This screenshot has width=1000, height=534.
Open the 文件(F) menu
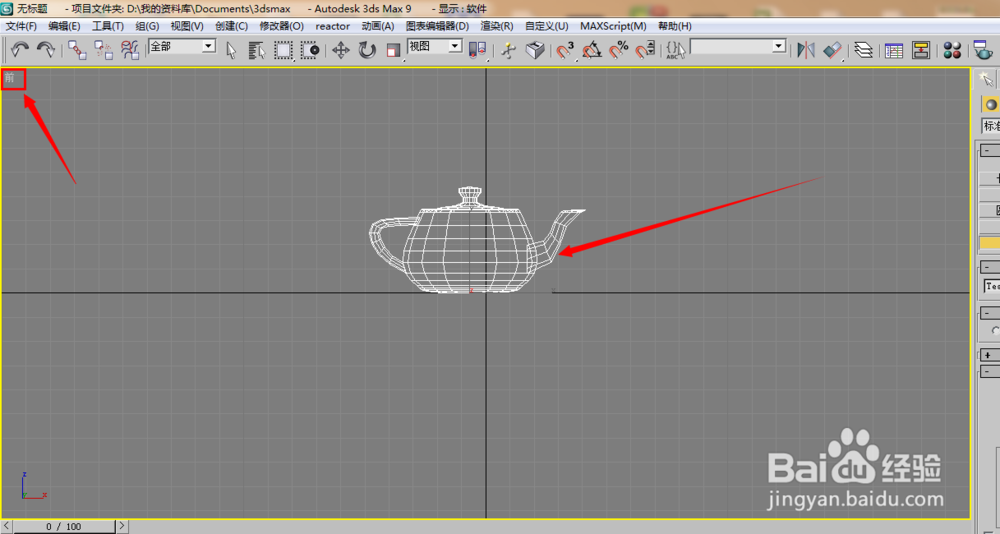tap(21, 26)
